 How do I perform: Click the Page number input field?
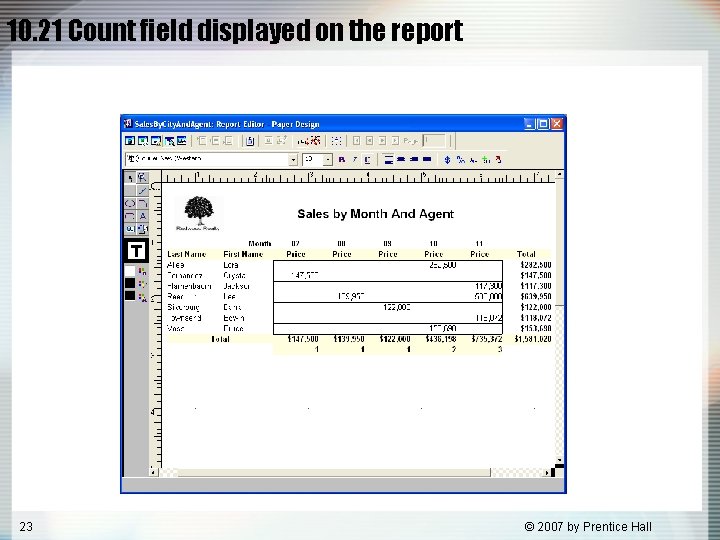(434, 141)
